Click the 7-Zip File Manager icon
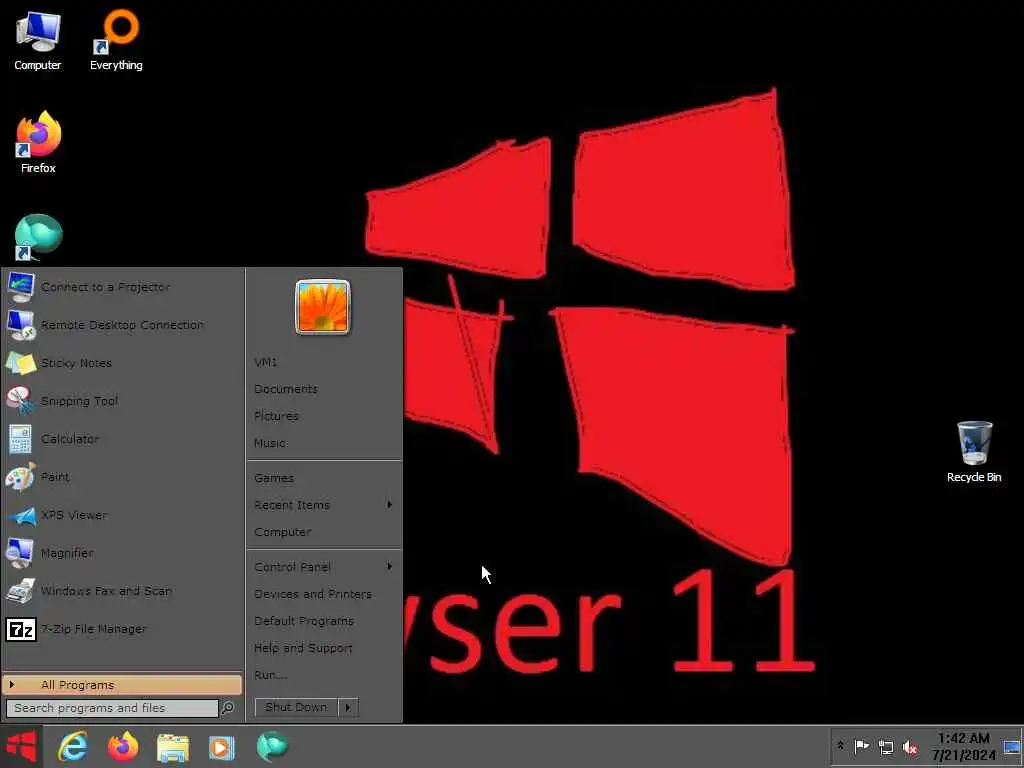This screenshot has width=1024, height=768. 21,629
